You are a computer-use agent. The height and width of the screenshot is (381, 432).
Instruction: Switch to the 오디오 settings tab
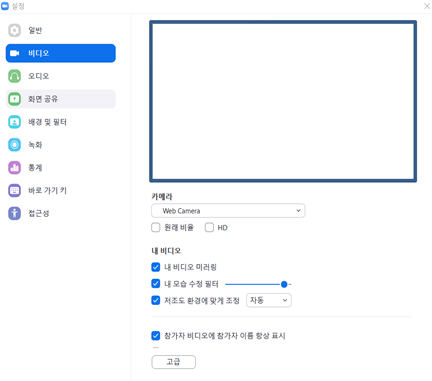(61, 76)
